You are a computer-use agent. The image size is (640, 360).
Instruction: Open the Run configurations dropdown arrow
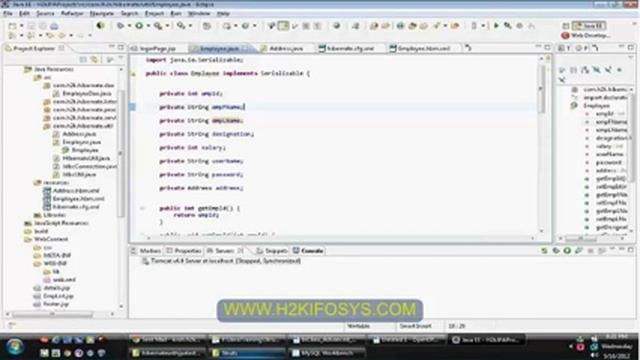[148, 26]
